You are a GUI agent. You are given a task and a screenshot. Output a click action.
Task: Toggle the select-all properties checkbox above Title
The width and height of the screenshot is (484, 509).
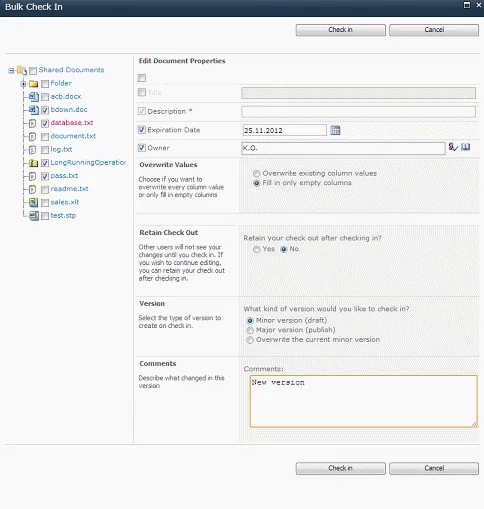pos(142,78)
